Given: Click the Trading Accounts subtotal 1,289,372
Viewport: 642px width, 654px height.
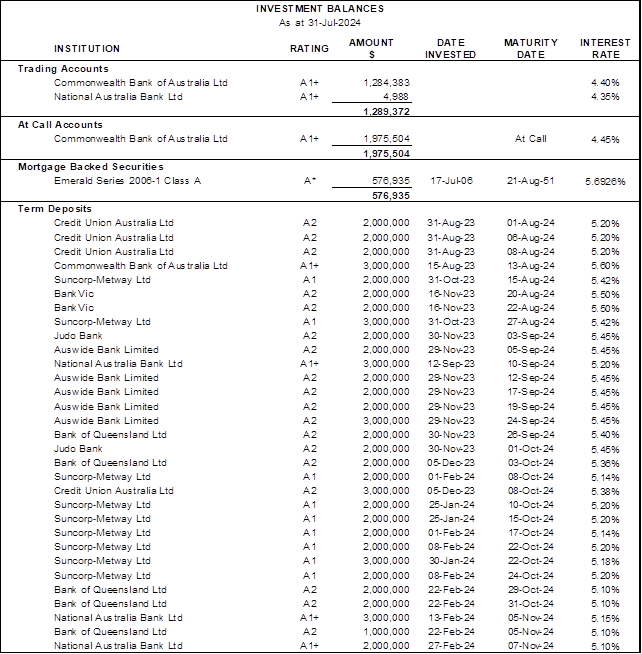Looking at the screenshot, I should click(x=387, y=111).
